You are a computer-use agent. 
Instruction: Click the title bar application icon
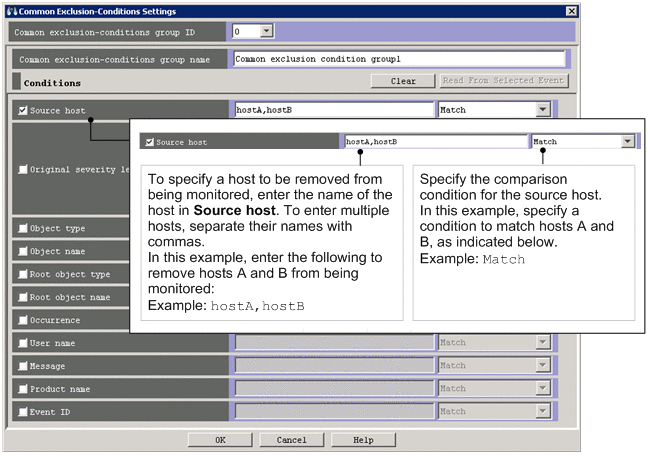(x=12, y=11)
